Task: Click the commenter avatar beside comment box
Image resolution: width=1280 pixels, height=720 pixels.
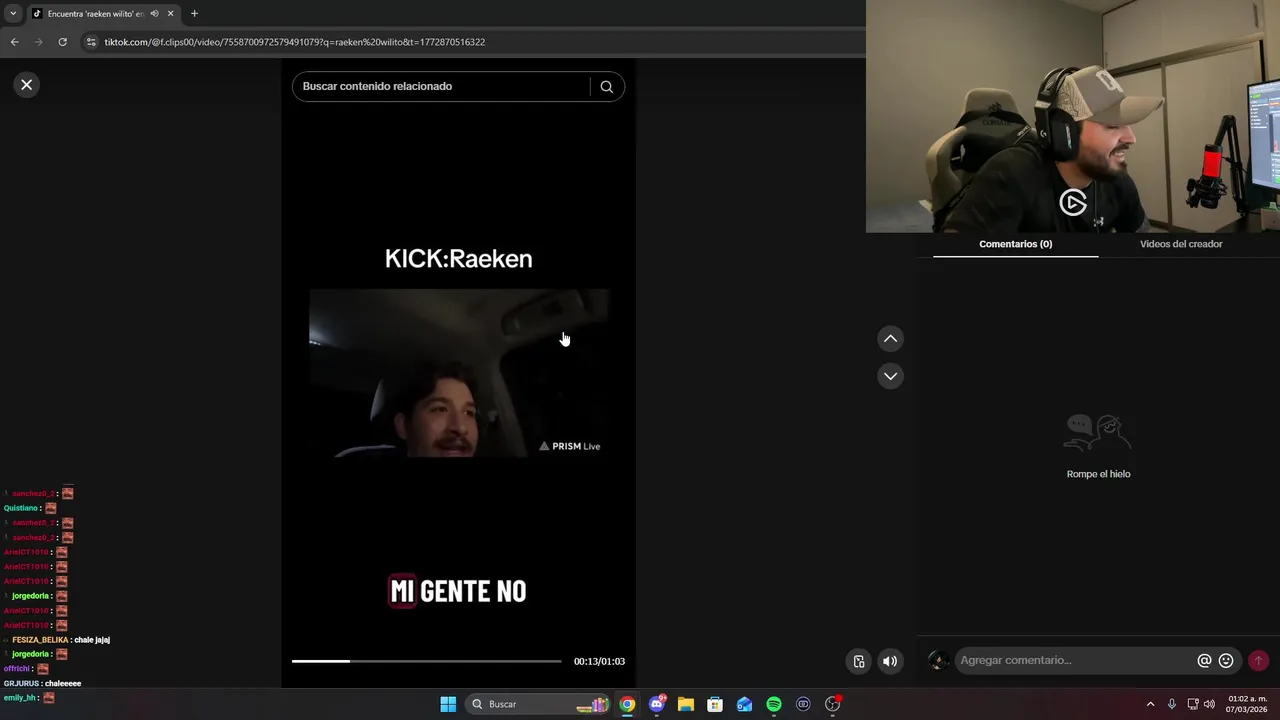Action: pos(938,661)
